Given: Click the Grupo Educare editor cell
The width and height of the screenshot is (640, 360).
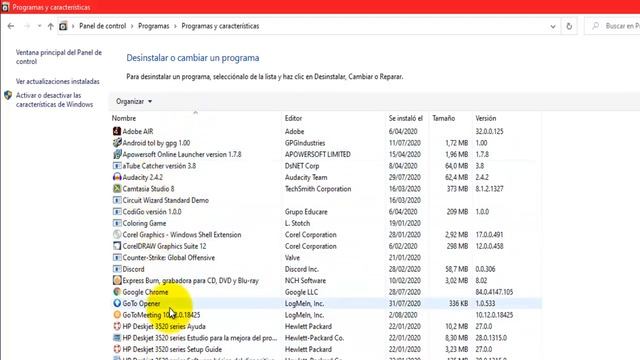Looking at the screenshot, I should coord(307,211).
